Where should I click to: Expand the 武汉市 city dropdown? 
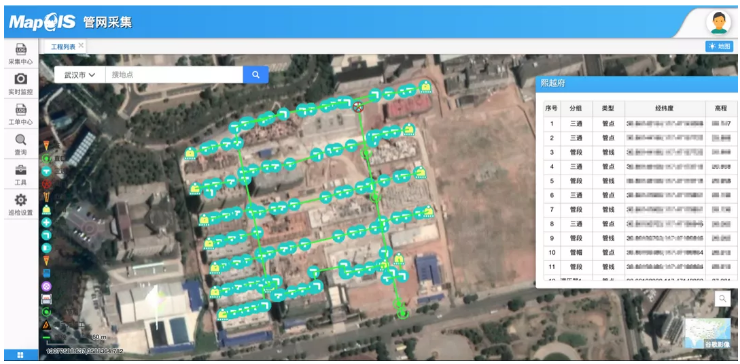click(80, 75)
